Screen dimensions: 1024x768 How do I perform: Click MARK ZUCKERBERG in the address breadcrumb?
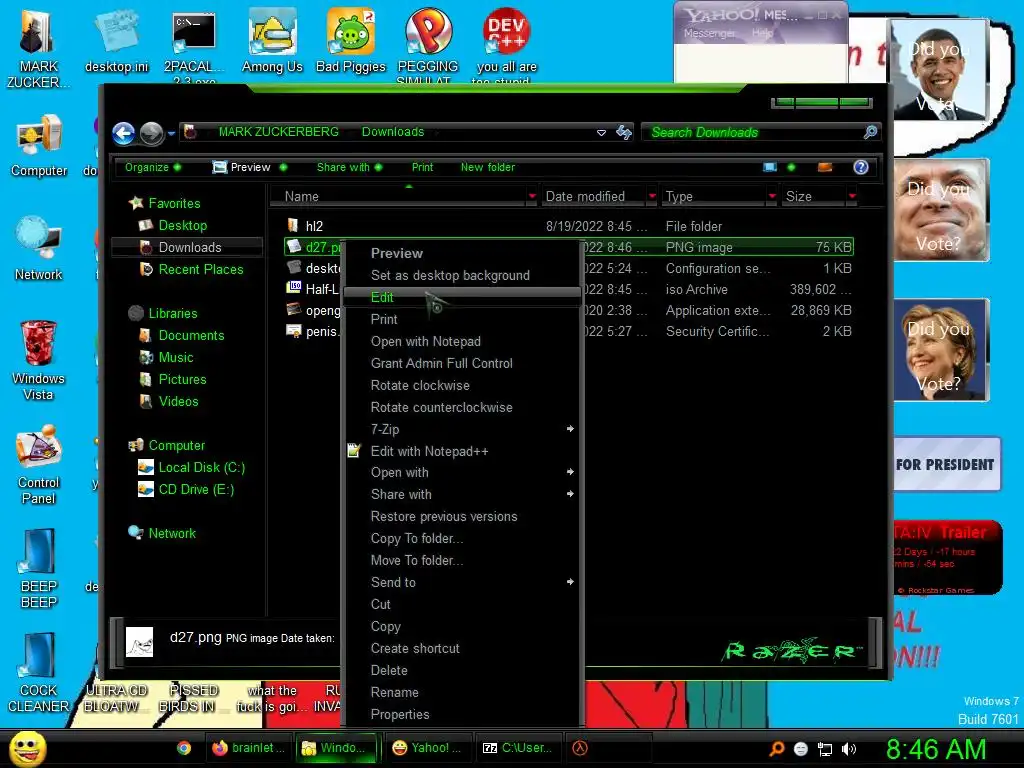[x=279, y=132]
